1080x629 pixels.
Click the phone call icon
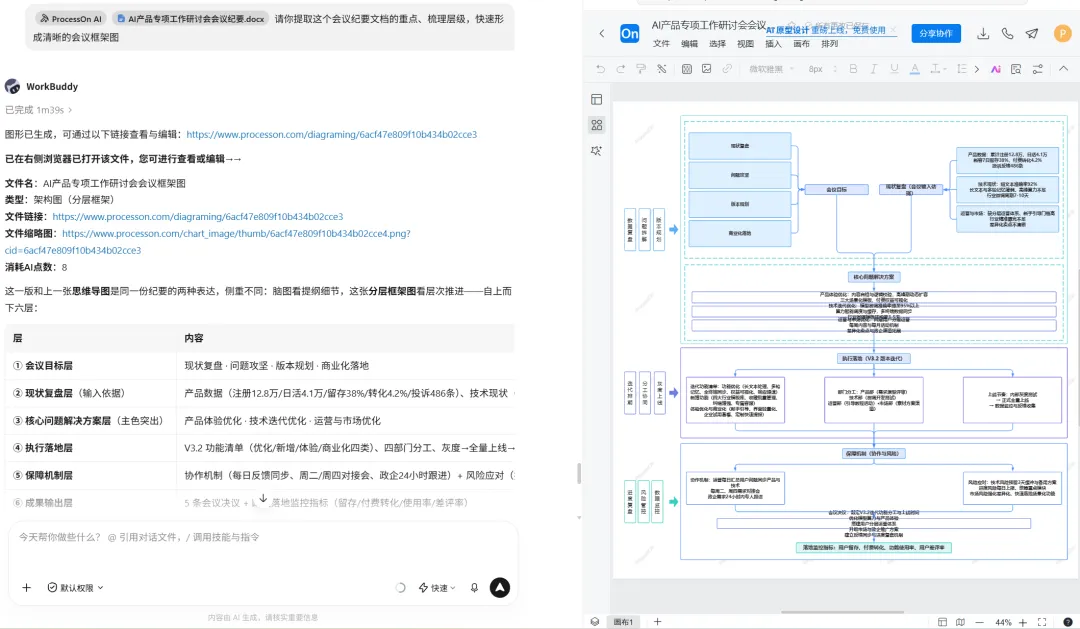coord(1008,33)
